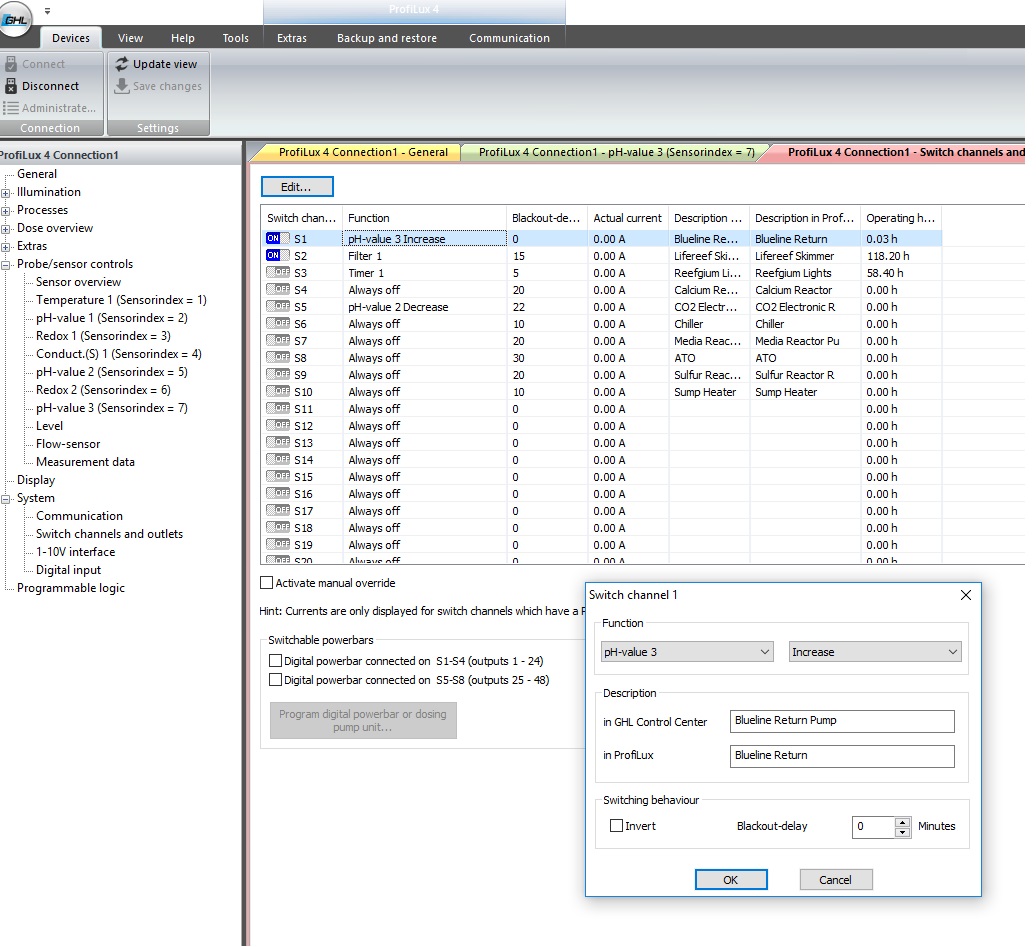
Task: Open the quick access toolbar dropdown arrow
Action: pos(48,11)
